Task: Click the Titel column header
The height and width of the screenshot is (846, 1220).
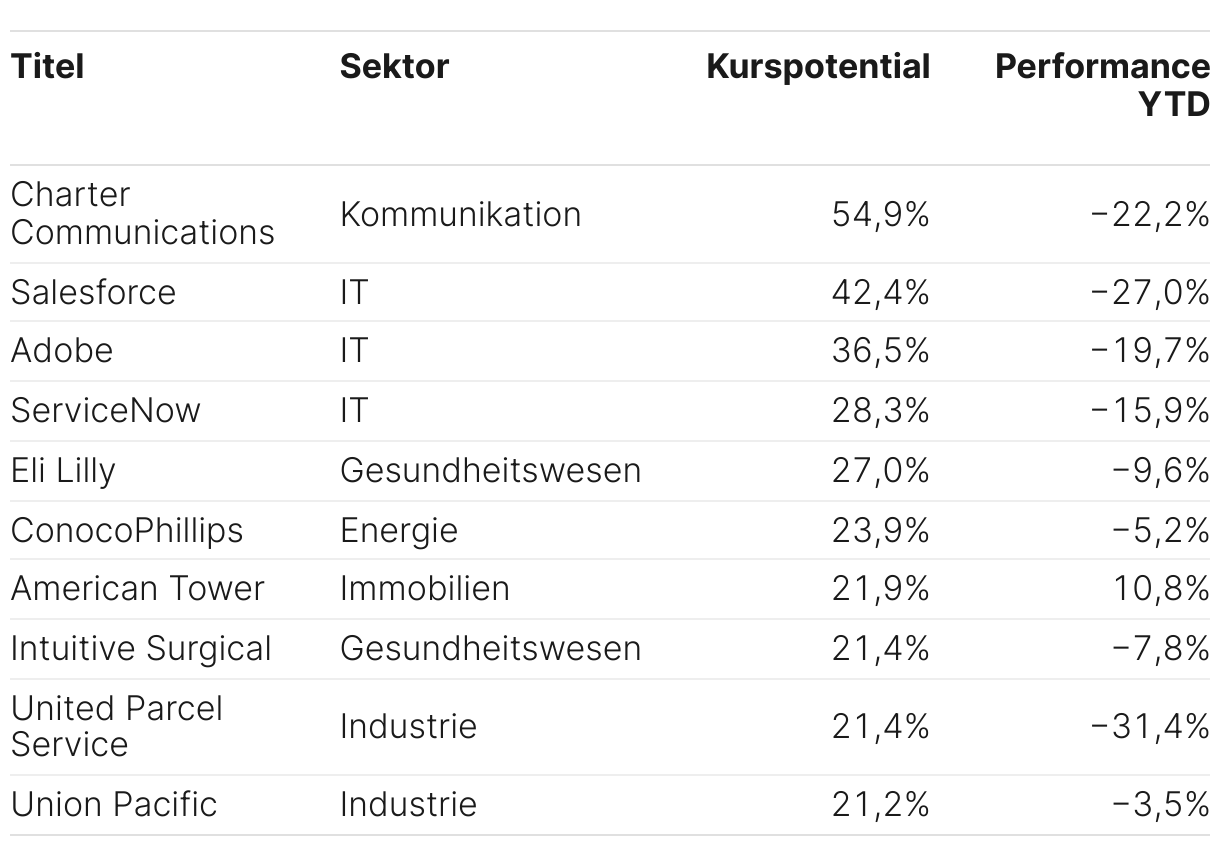Action: 47,67
